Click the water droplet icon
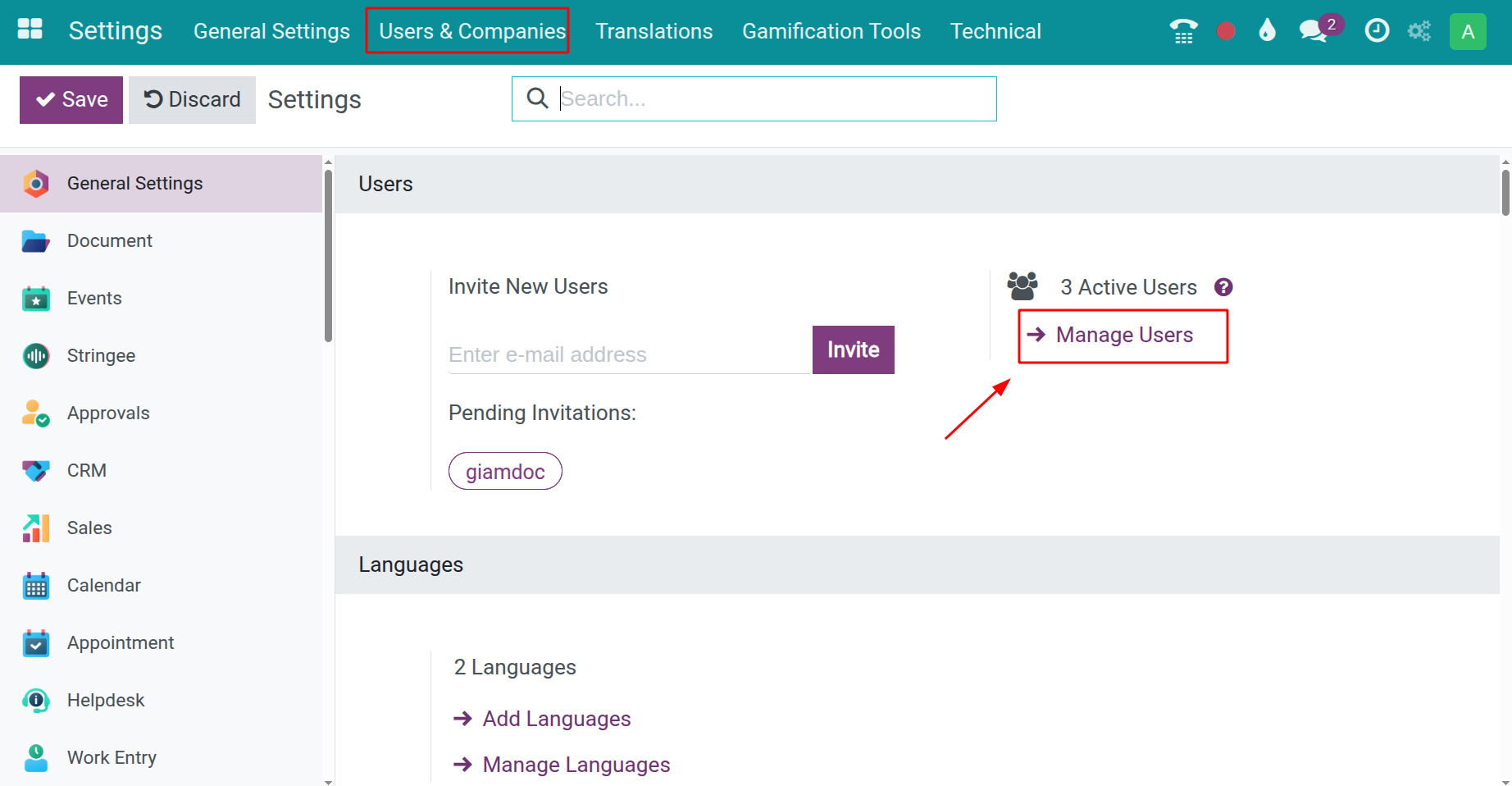 pos(1267,31)
